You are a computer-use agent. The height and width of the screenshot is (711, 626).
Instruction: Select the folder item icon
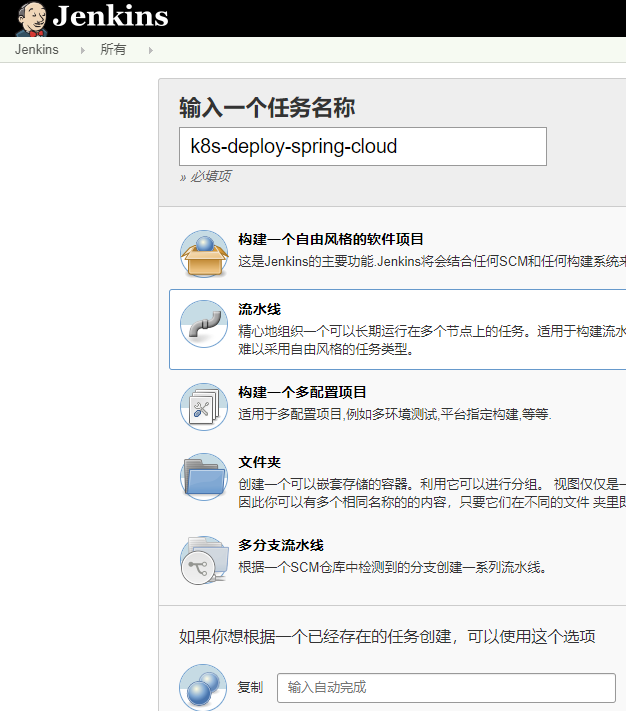tap(204, 477)
